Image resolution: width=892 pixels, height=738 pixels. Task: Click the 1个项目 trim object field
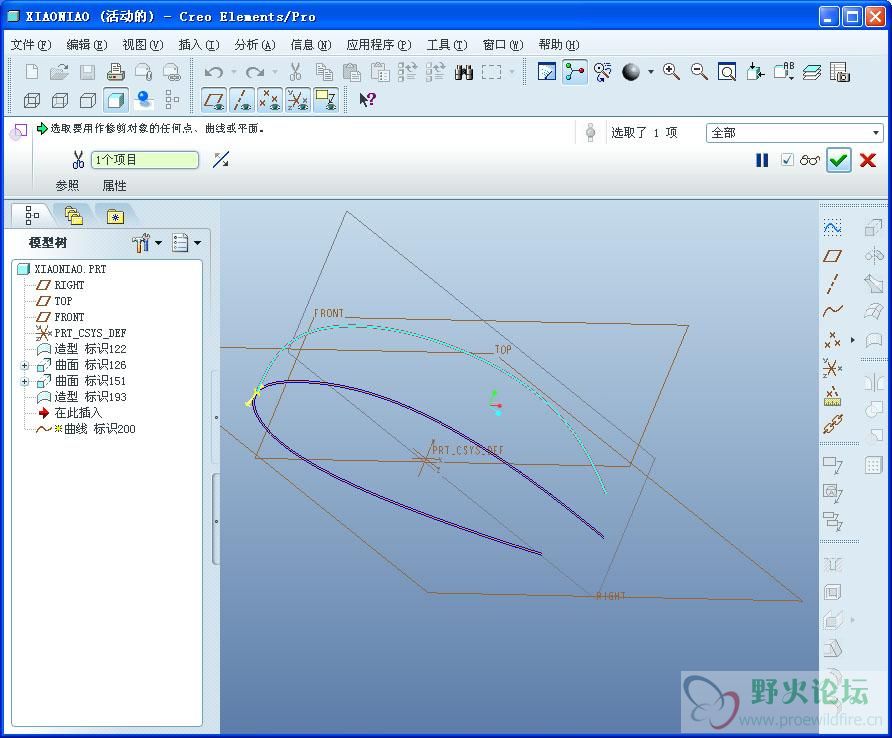point(144,160)
